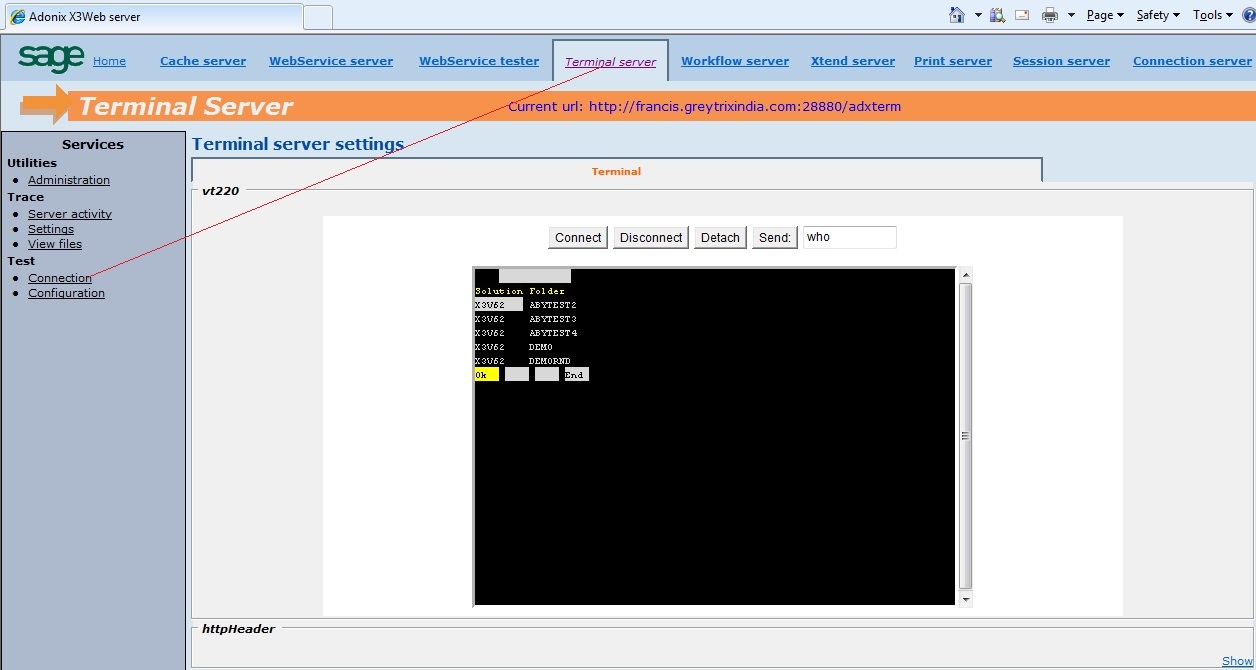Select the ABYTEST2 folder row in terminal
1256x670 pixels.
coord(526,305)
